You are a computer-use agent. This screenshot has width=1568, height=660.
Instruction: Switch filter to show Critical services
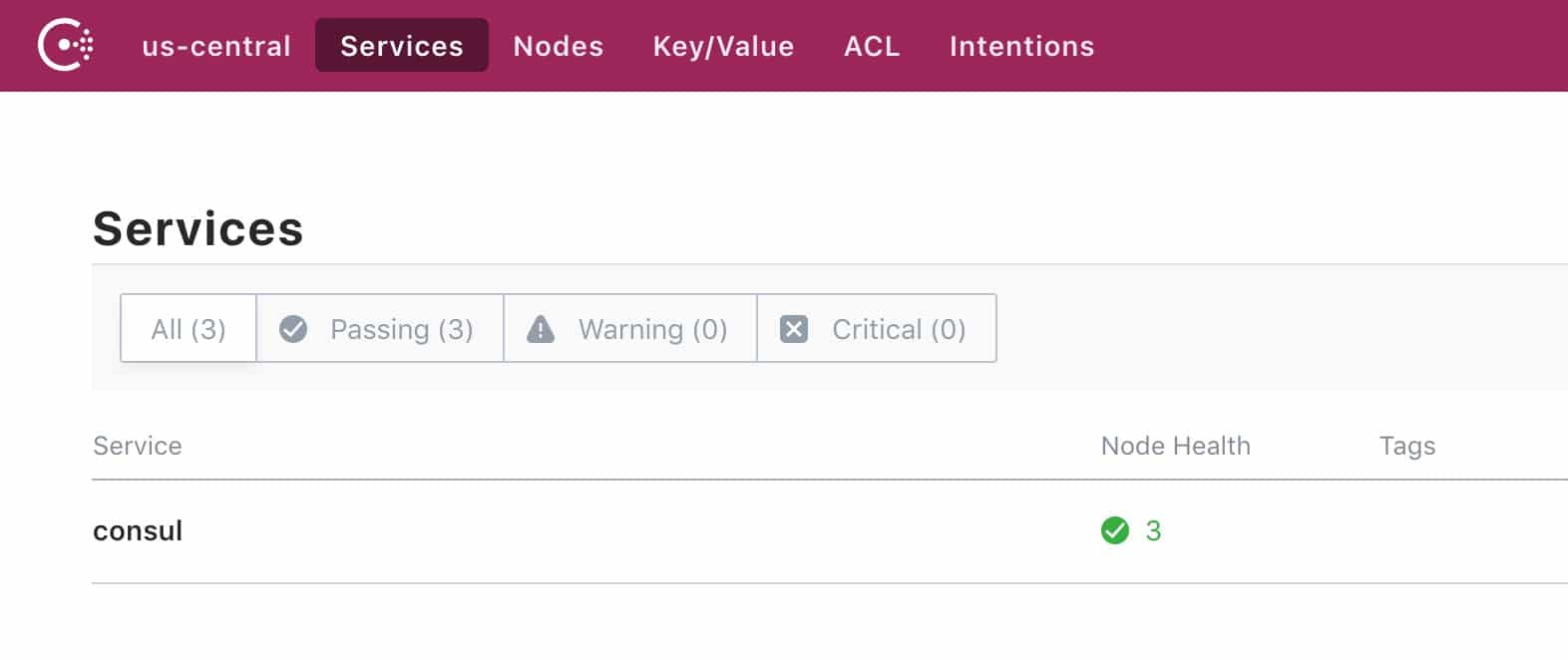[877, 328]
